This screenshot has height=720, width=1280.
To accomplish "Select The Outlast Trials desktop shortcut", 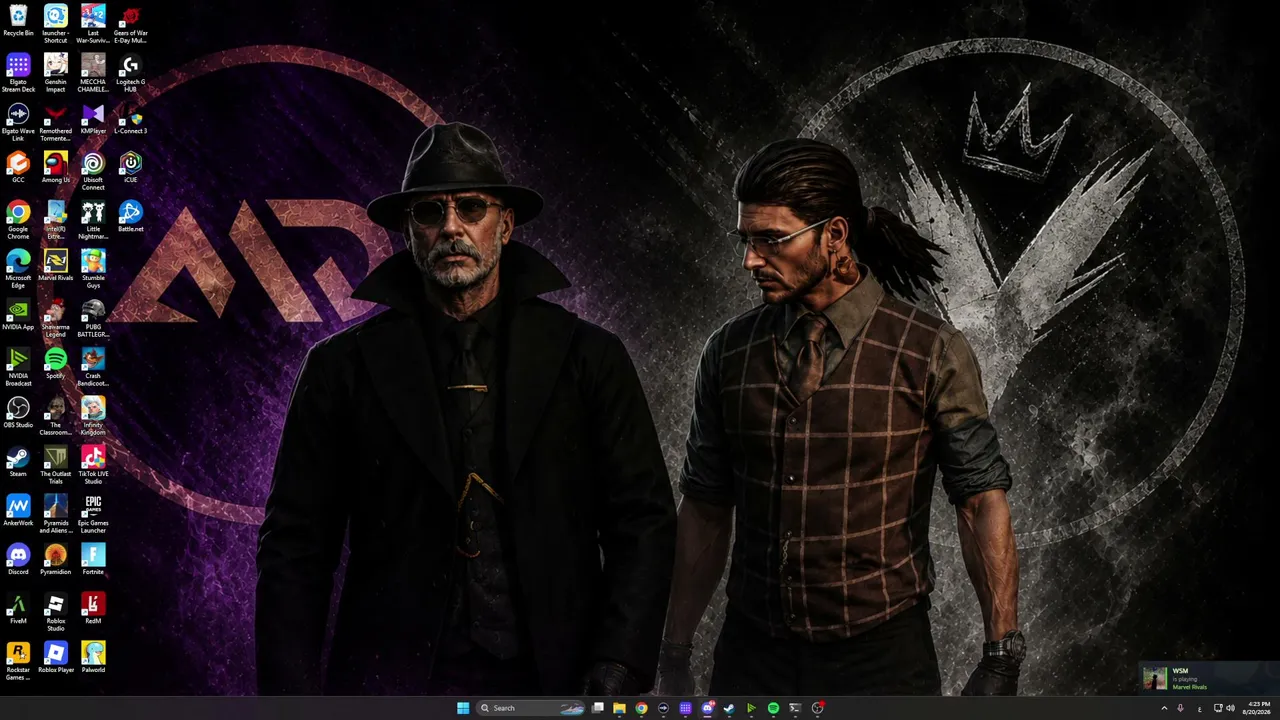I will click(56, 465).
